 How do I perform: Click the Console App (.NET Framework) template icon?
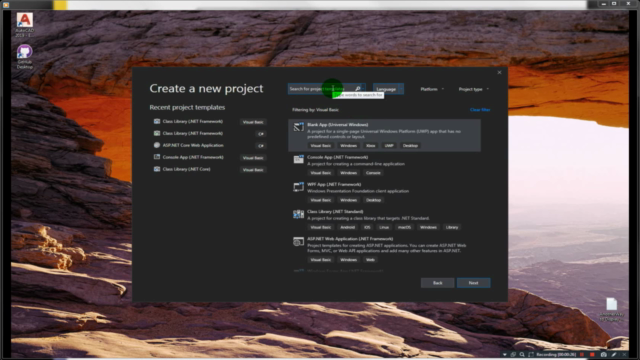pyautogui.click(x=298, y=159)
